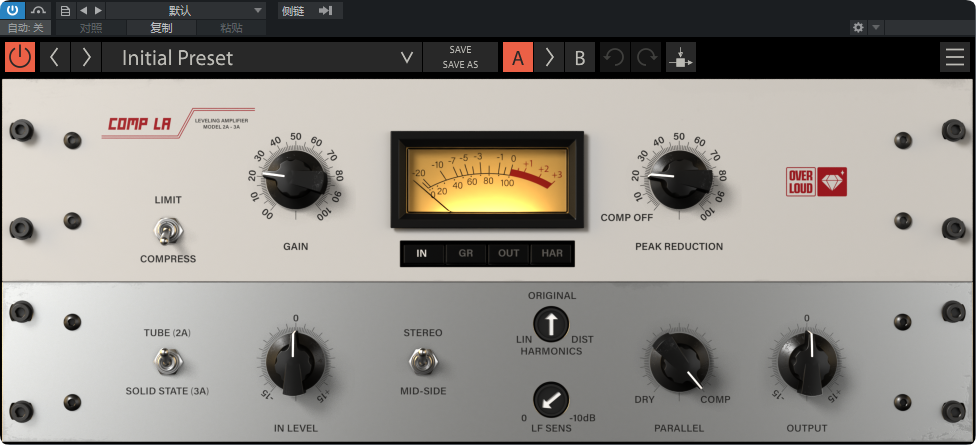The width and height of the screenshot is (976, 445).
Task: Click the DRY label under PARALLEL
Action: click(645, 399)
